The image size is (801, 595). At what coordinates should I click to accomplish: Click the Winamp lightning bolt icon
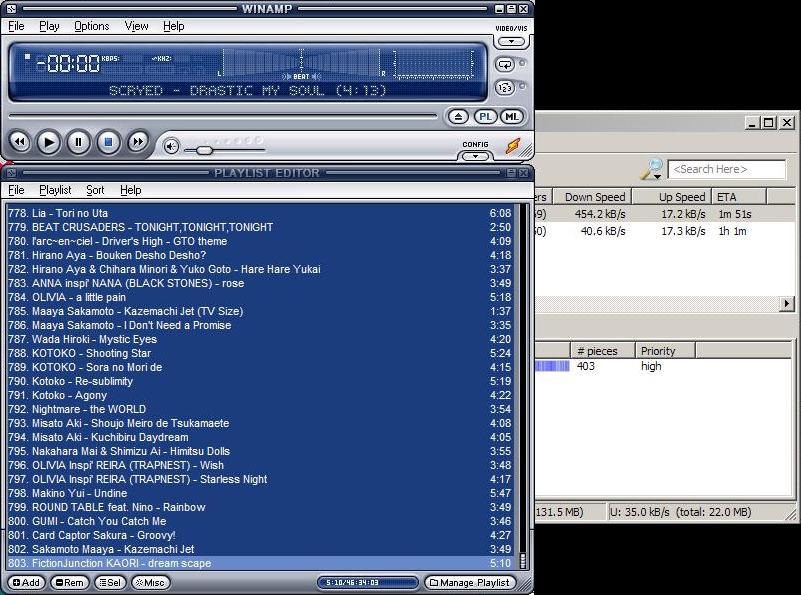pyautogui.click(x=512, y=146)
